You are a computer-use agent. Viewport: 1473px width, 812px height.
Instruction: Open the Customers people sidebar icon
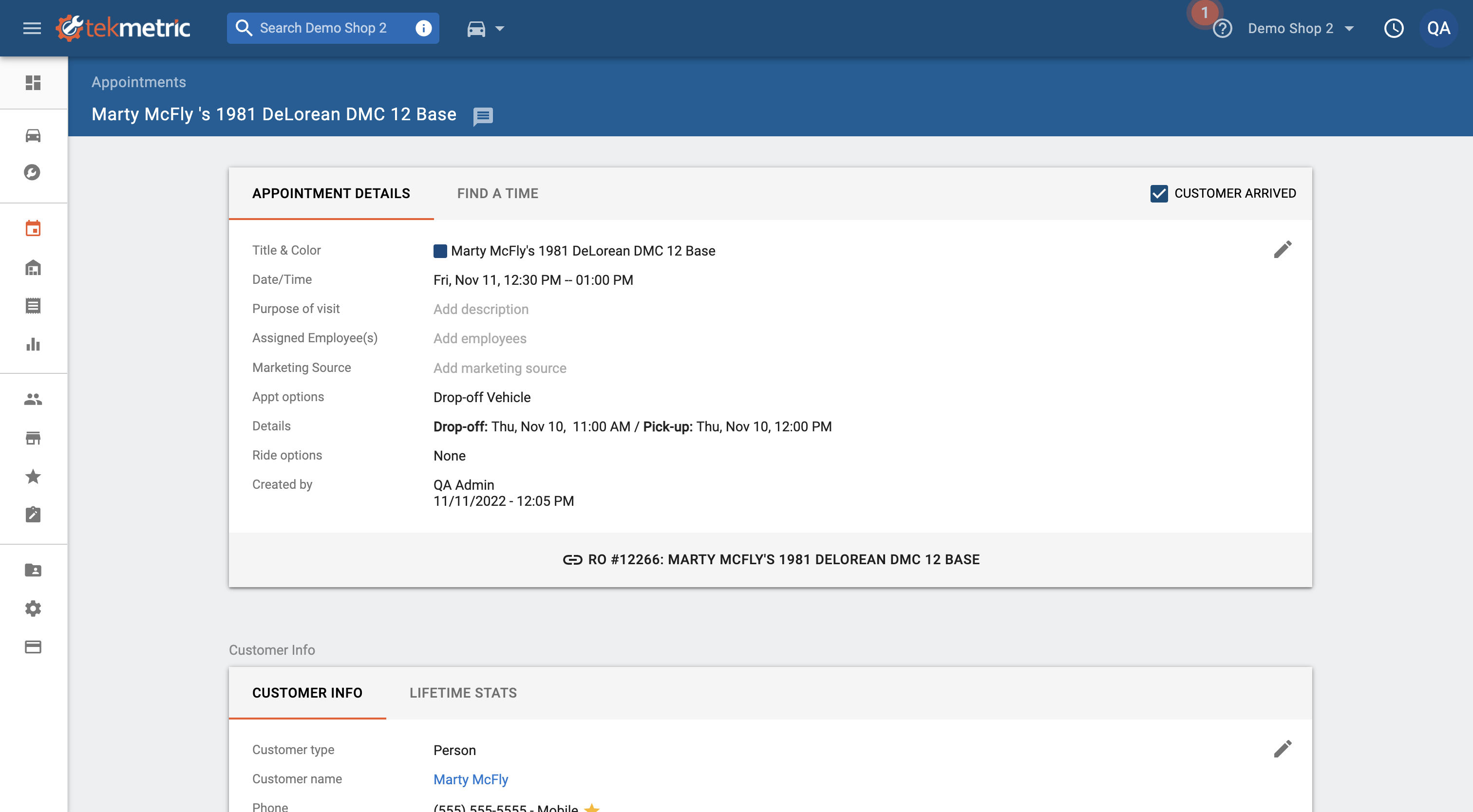tap(33, 400)
